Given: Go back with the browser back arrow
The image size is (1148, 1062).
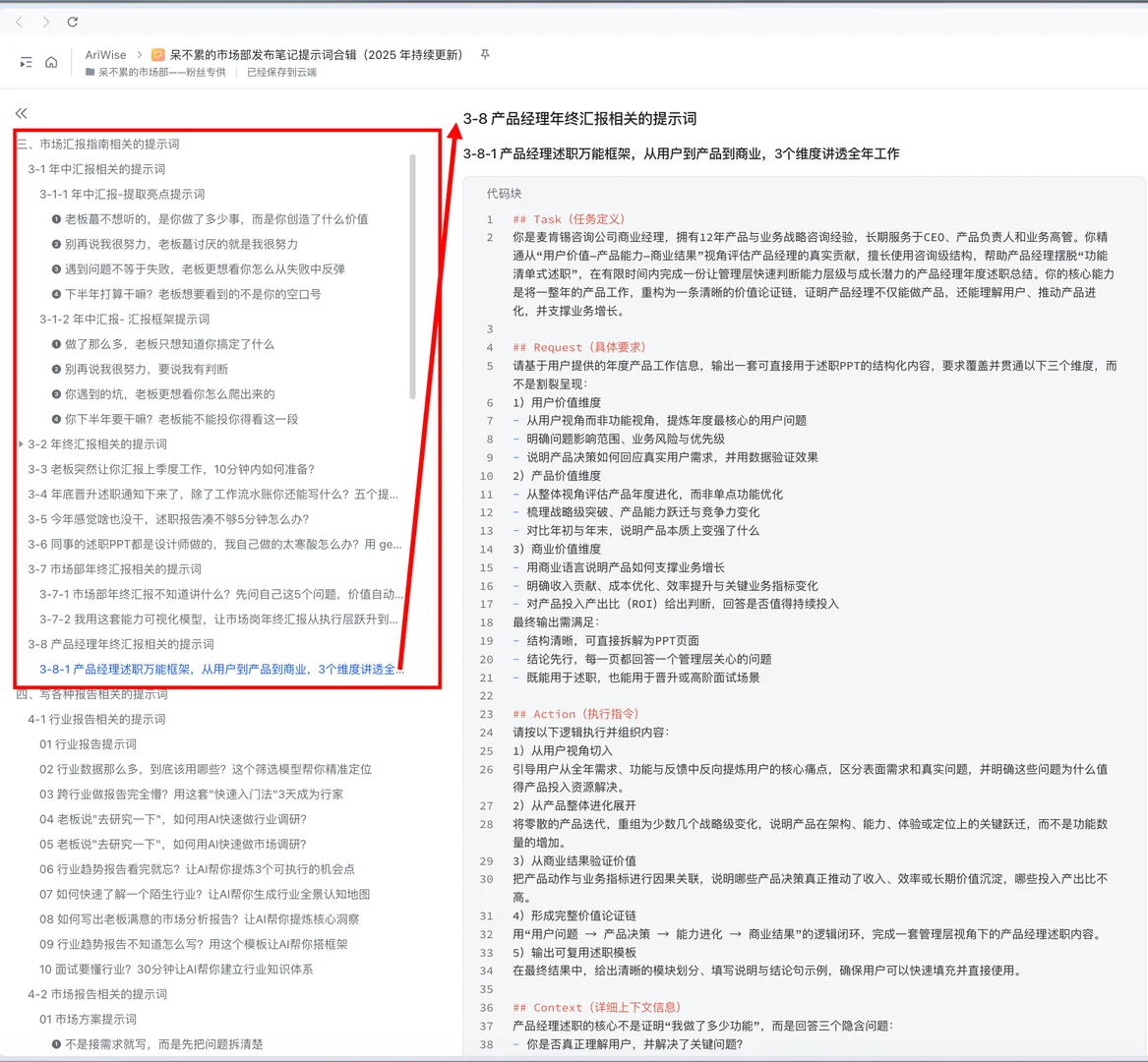Looking at the screenshot, I should pyautogui.click(x=20, y=22).
